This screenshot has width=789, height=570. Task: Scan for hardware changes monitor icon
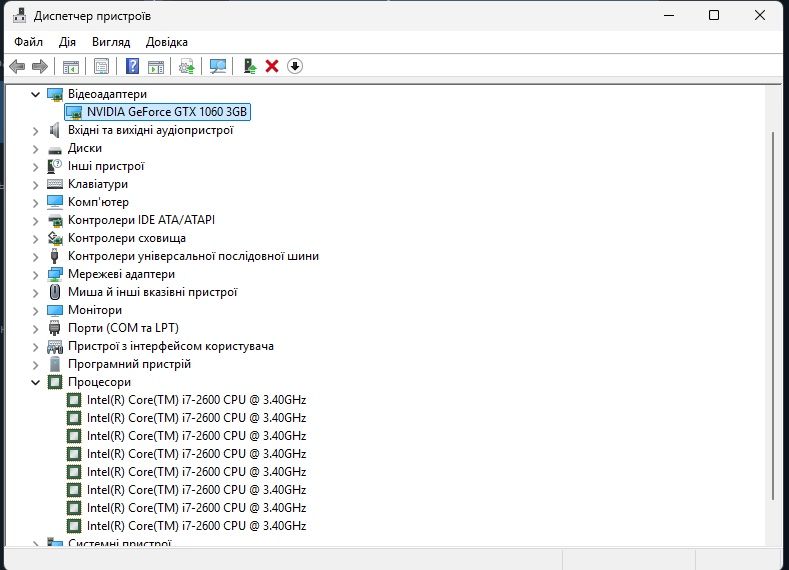point(217,66)
